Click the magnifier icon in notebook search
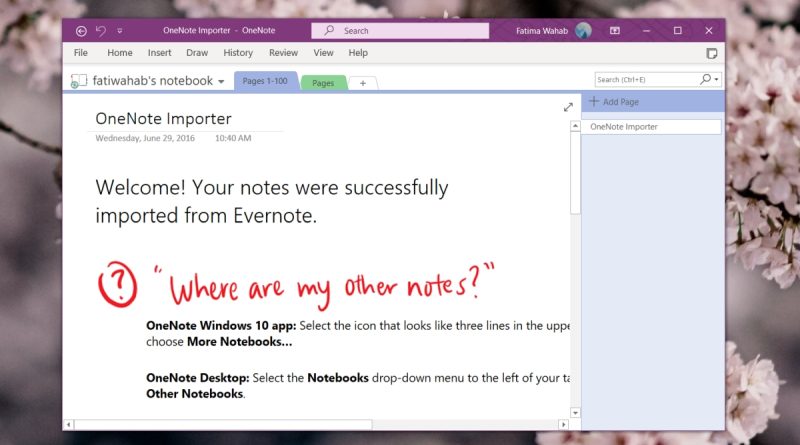 point(705,79)
